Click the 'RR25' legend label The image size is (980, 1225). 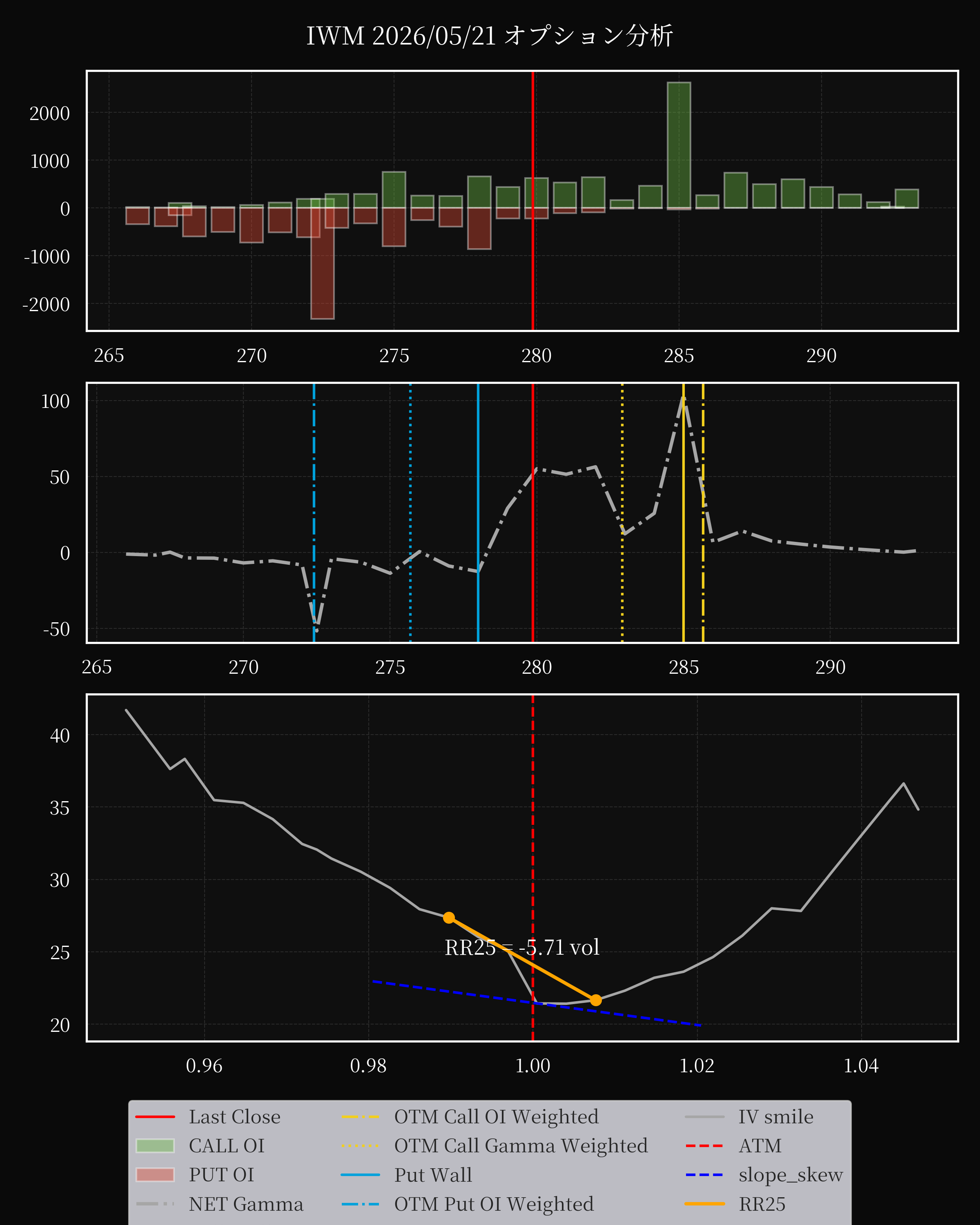pos(762,1203)
